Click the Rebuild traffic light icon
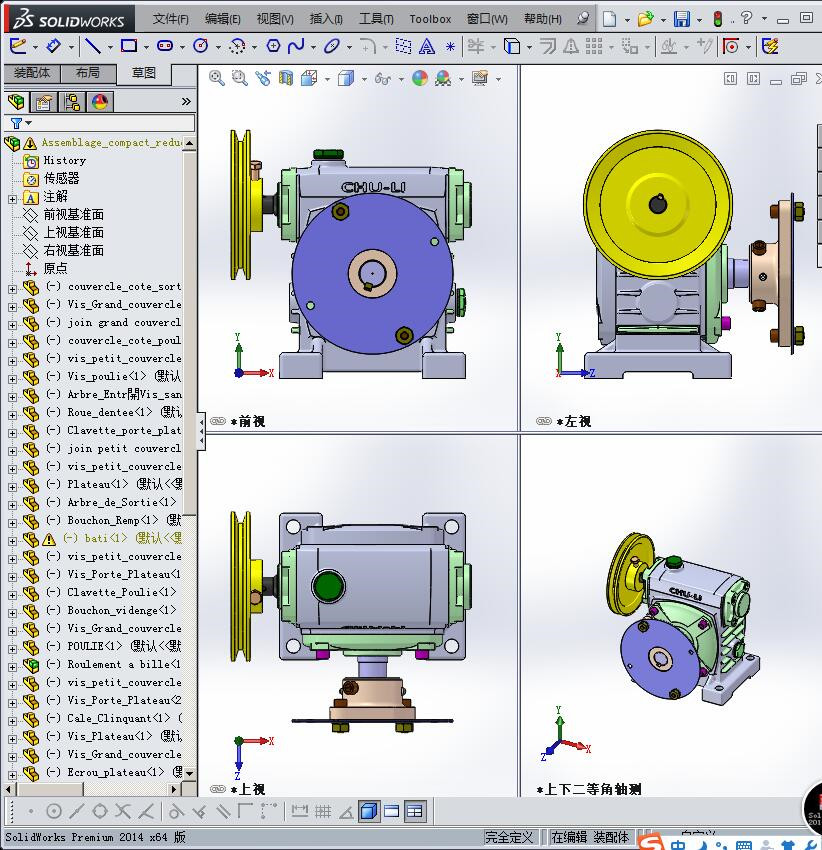This screenshot has height=850, width=822. (718, 19)
